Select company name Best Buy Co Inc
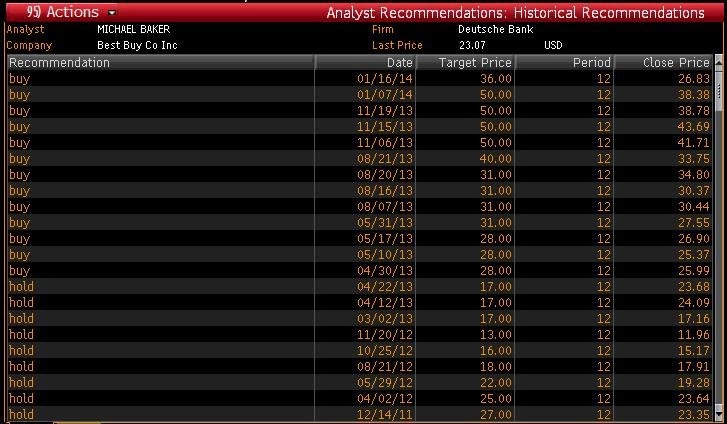The image size is (727, 424). tap(137, 45)
